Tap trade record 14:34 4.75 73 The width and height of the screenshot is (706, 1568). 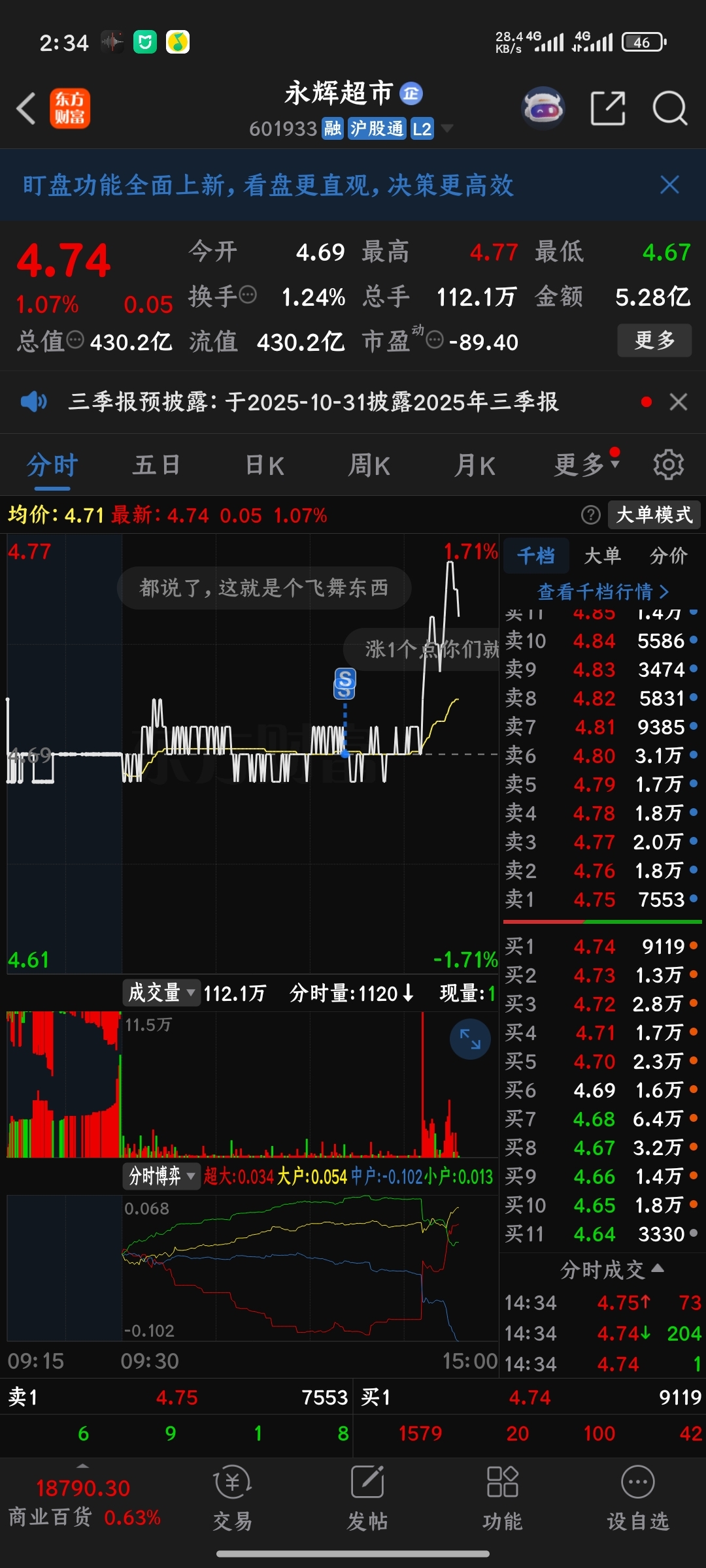tap(602, 1303)
